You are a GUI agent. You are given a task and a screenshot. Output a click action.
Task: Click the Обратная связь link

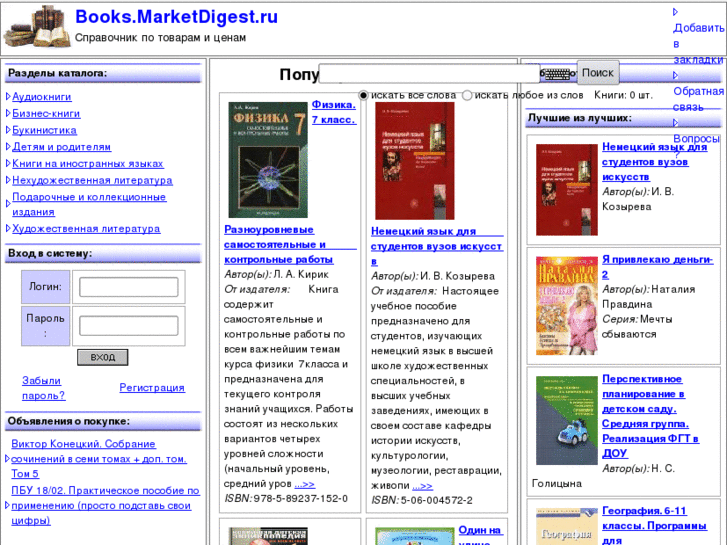click(699, 99)
